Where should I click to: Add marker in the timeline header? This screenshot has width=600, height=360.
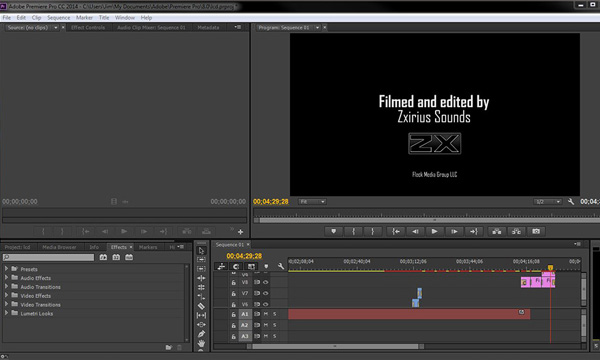pos(266,266)
